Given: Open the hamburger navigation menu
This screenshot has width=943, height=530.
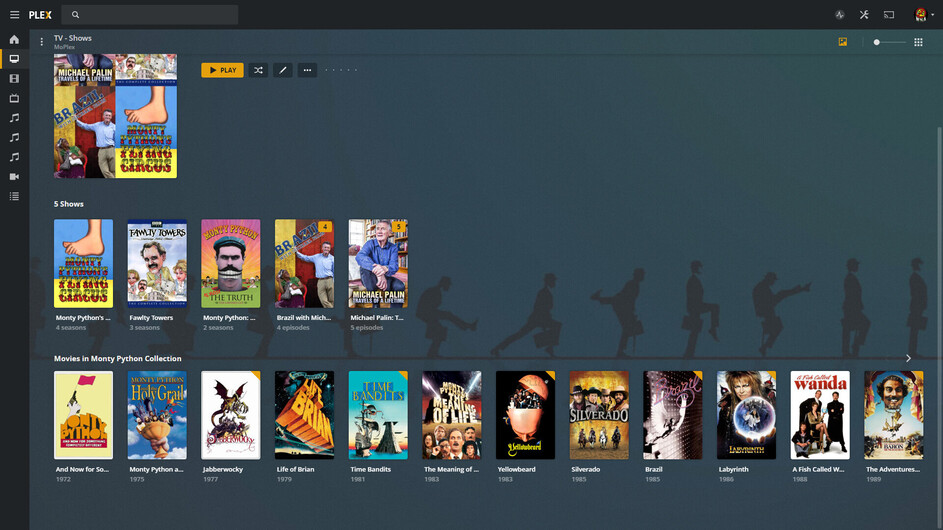Looking at the screenshot, I should (14, 14).
